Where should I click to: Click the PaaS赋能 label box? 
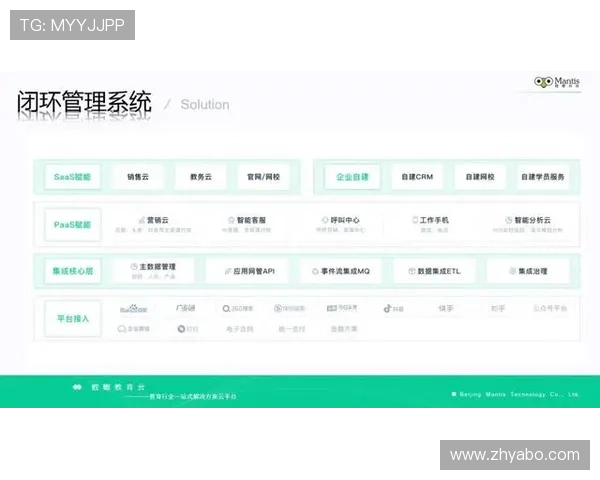coord(73,225)
